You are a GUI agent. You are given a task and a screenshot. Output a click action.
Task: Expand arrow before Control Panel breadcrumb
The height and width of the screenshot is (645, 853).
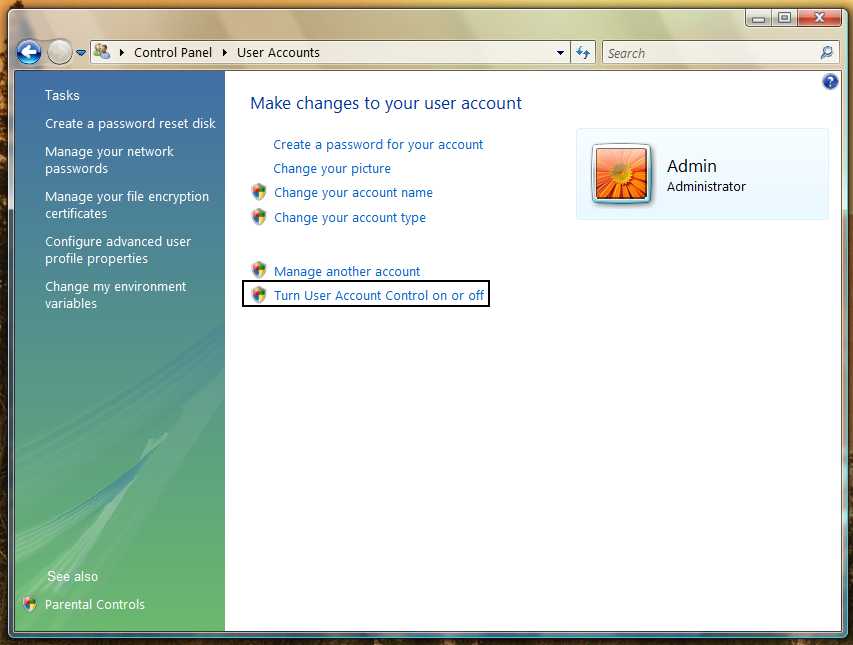tap(121, 53)
